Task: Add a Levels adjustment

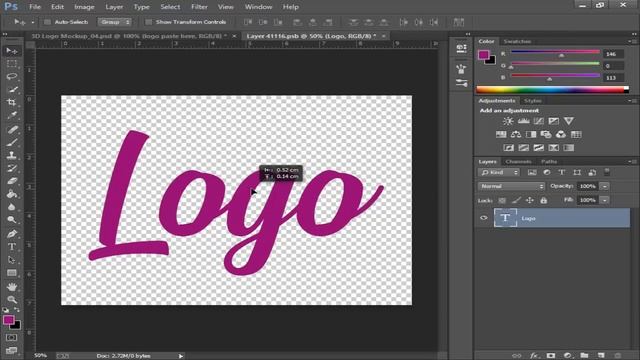Action: pyautogui.click(x=523, y=121)
